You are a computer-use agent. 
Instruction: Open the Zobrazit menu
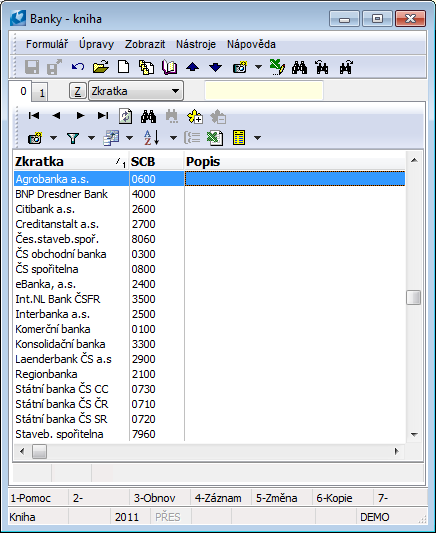click(145, 44)
